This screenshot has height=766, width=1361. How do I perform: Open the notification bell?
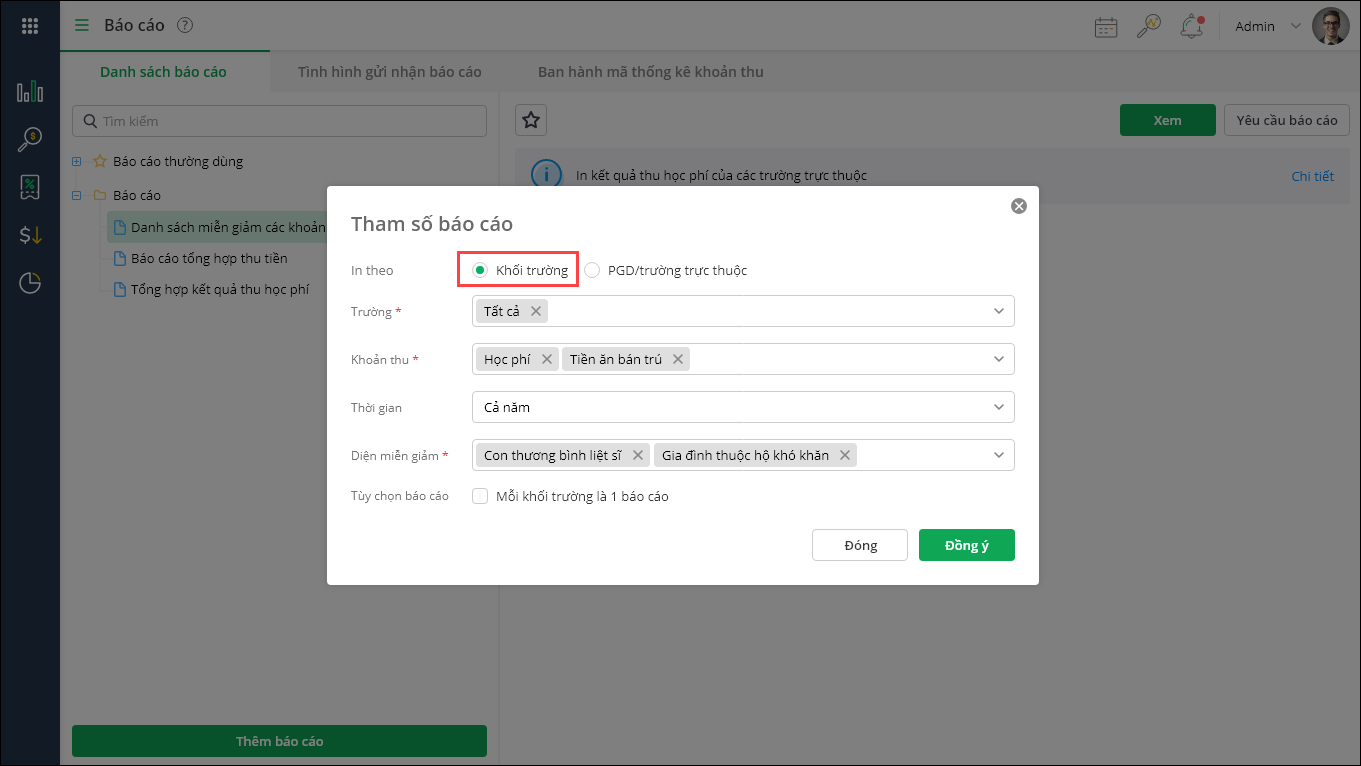(x=1191, y=27)
